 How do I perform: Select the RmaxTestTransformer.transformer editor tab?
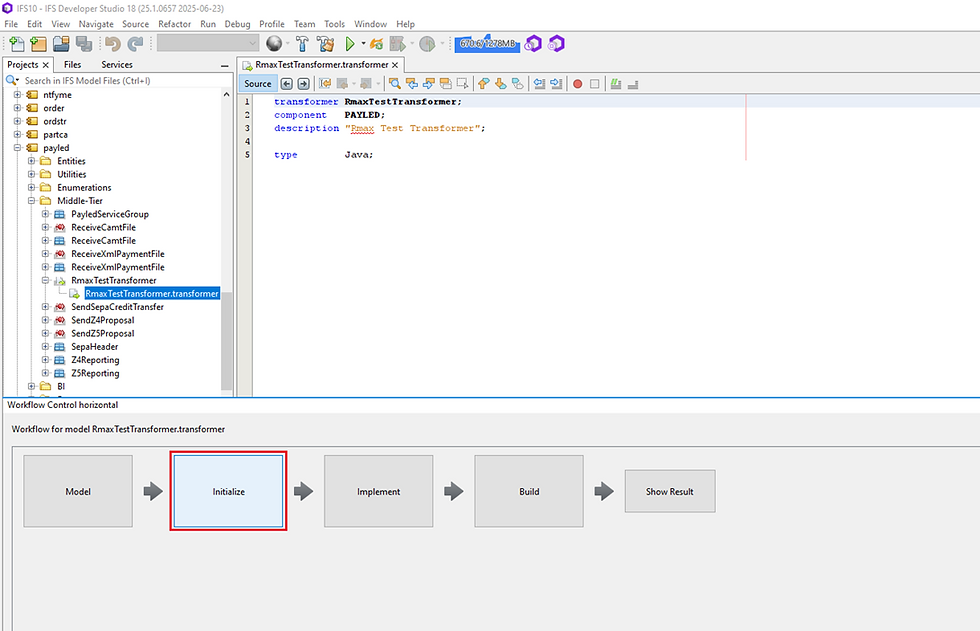pyautogui.click(x=321, y=64)
